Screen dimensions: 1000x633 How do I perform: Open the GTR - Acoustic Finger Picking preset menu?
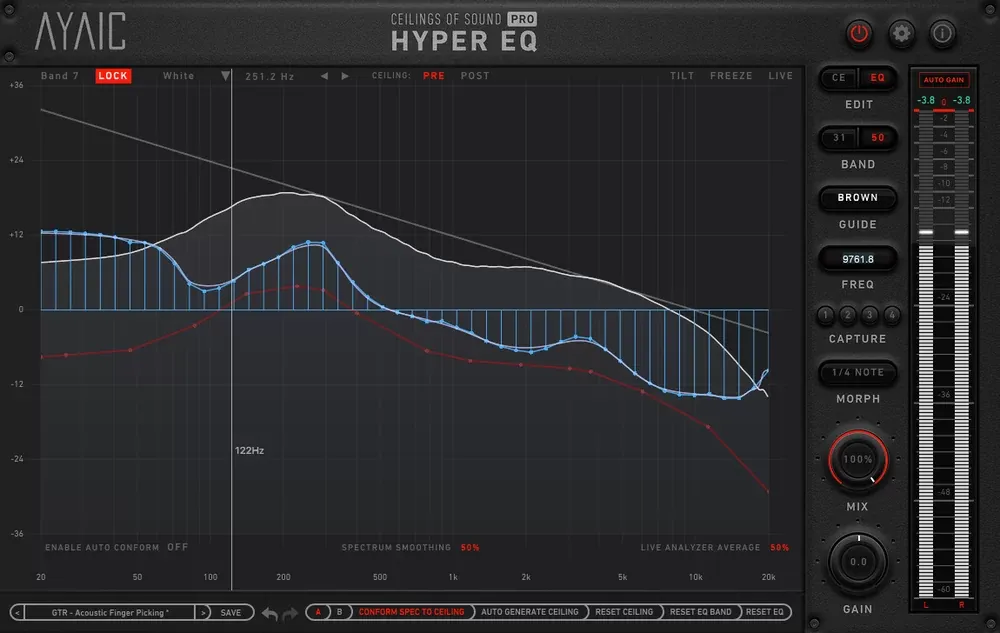pos(110,613)
